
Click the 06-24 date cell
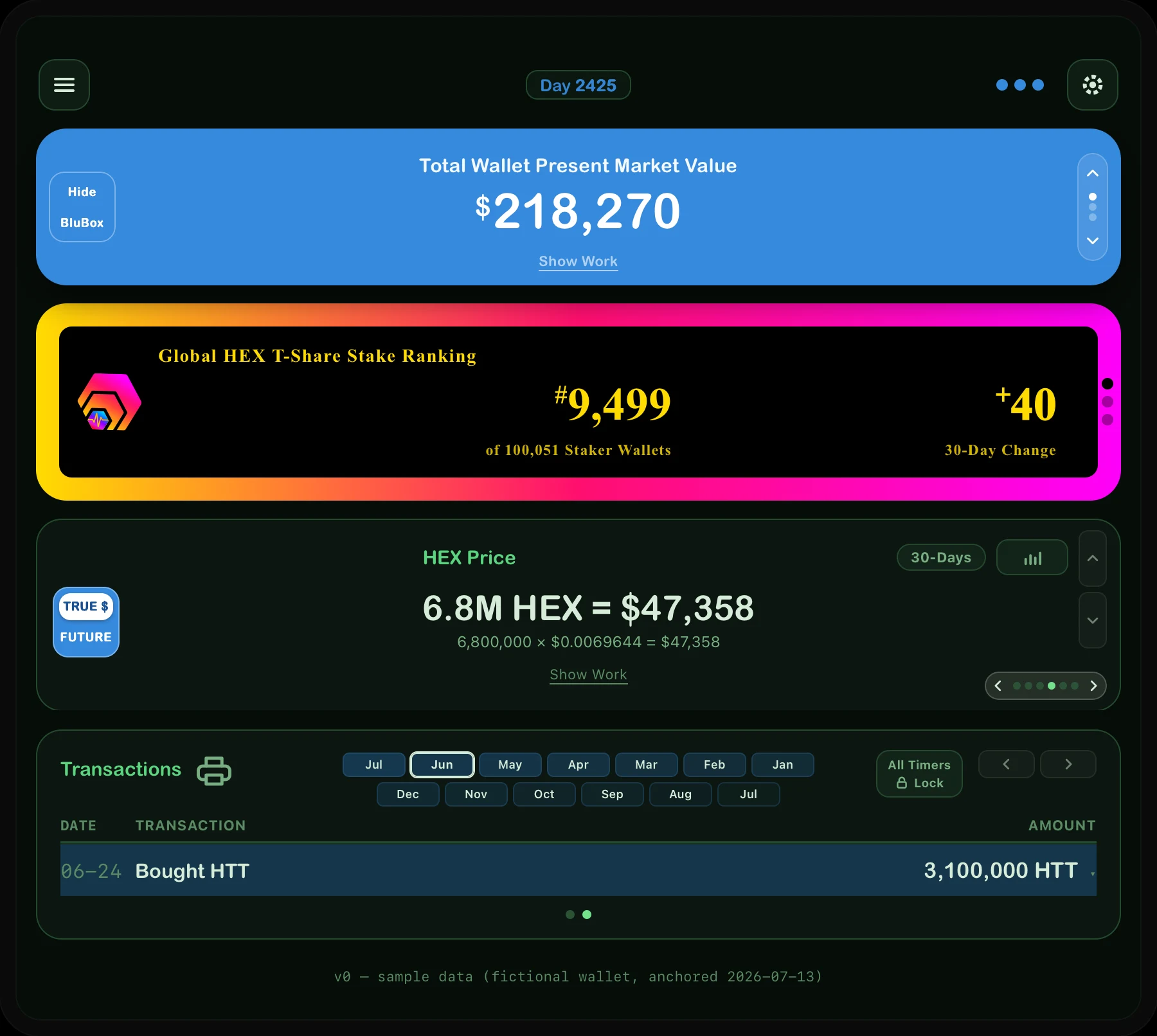[x=91, y=871]
